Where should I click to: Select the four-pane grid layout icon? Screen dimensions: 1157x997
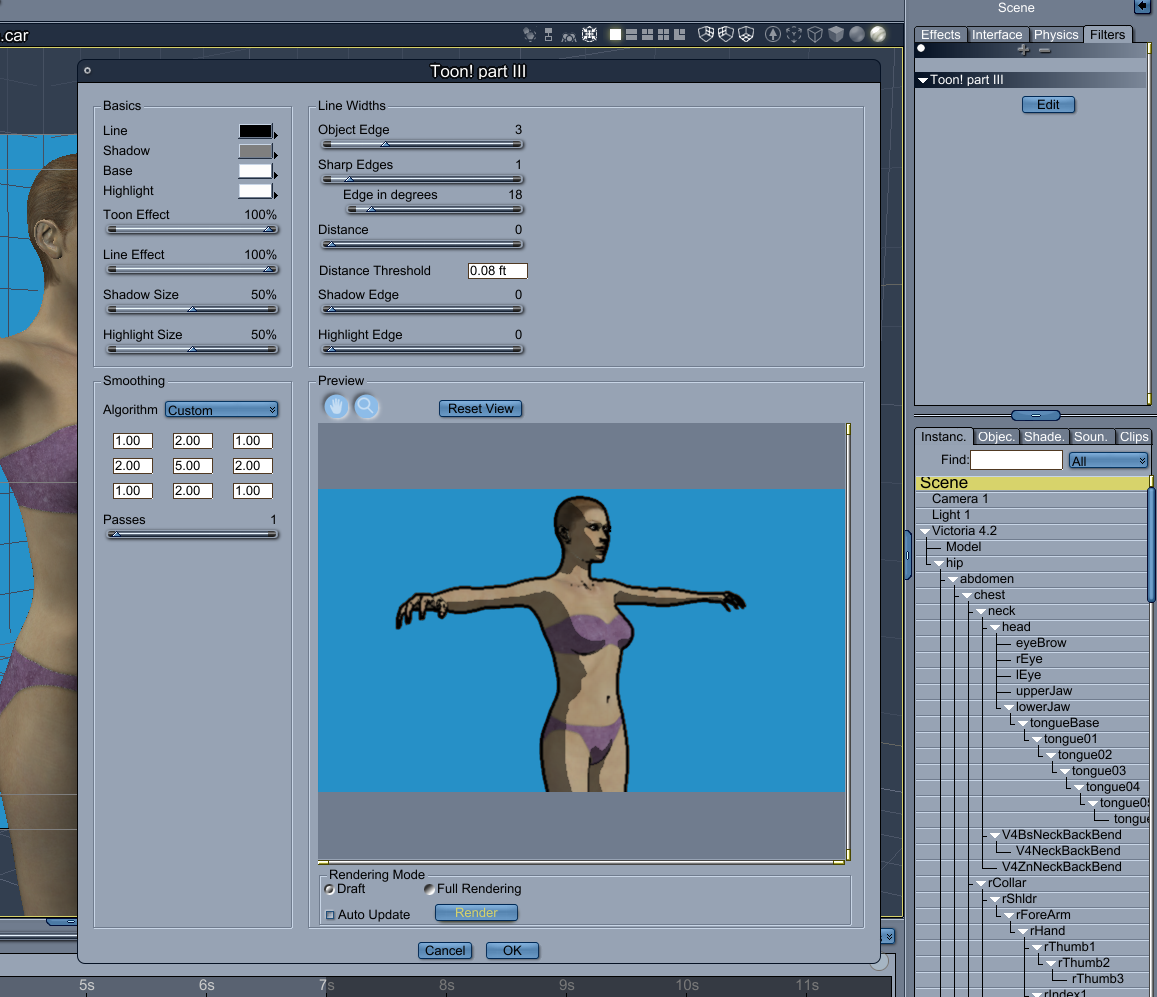[x=663, y=35]
